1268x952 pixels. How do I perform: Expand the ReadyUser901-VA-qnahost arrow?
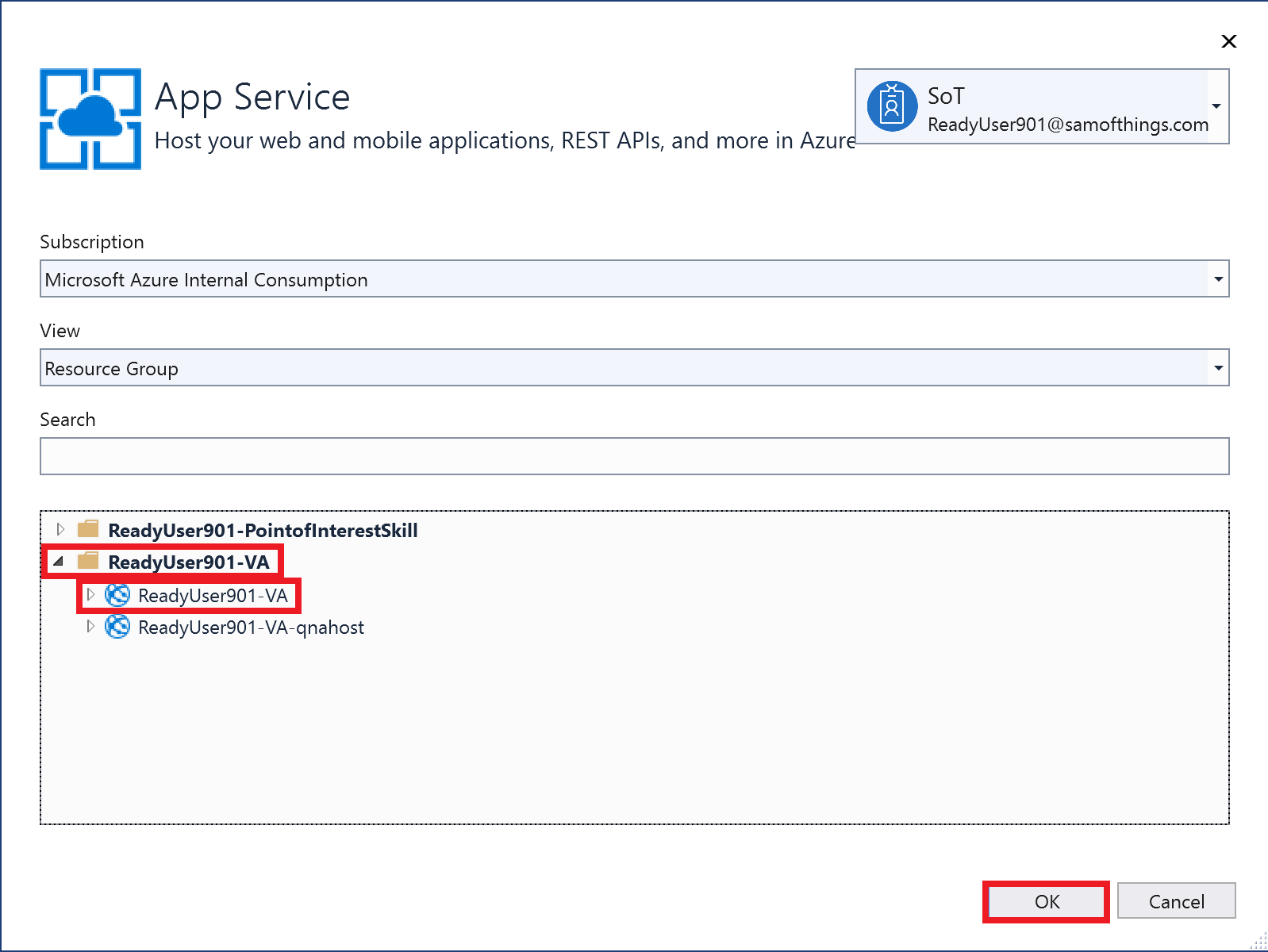(90, 626)
